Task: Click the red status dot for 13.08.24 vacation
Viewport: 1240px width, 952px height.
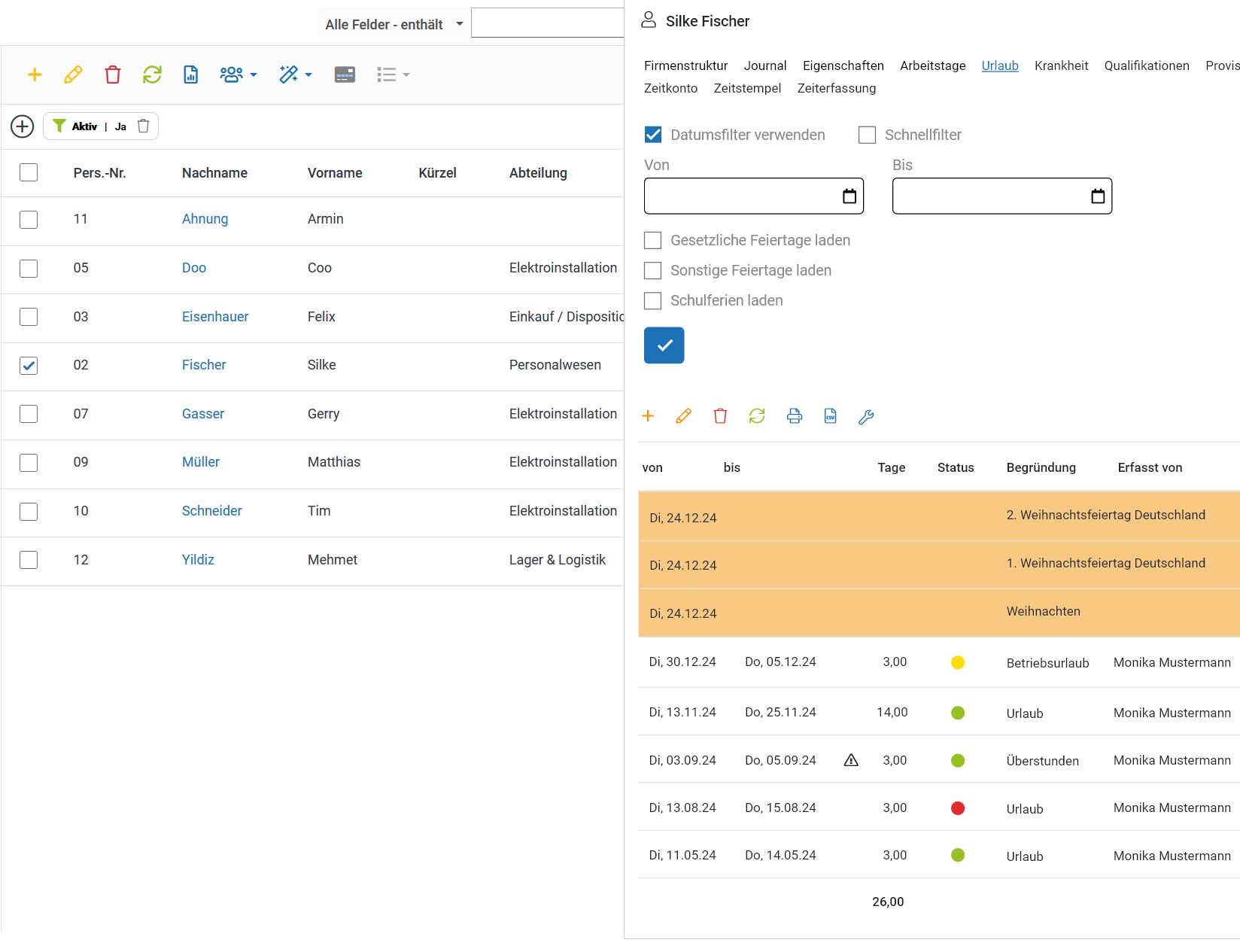Action: (958, 808)
